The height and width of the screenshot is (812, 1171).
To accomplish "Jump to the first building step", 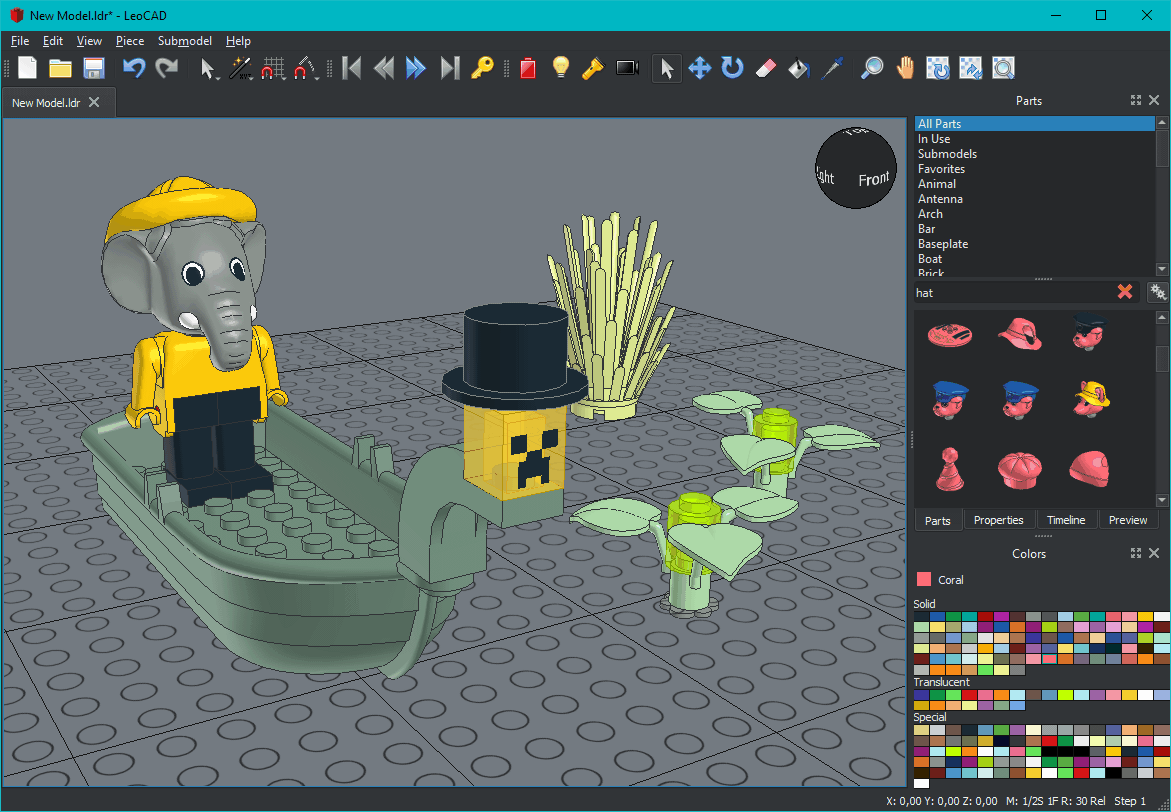I will (351, 68).
